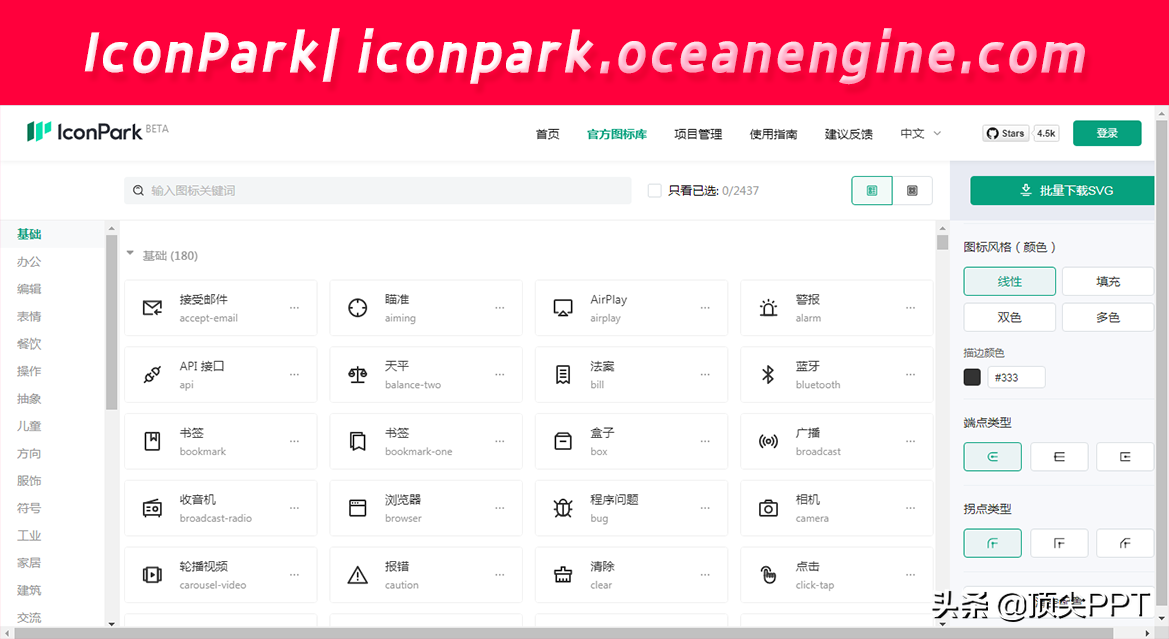The image size is (1169, 639).
Task: Click the #333 color value field
Action: 1016,377
